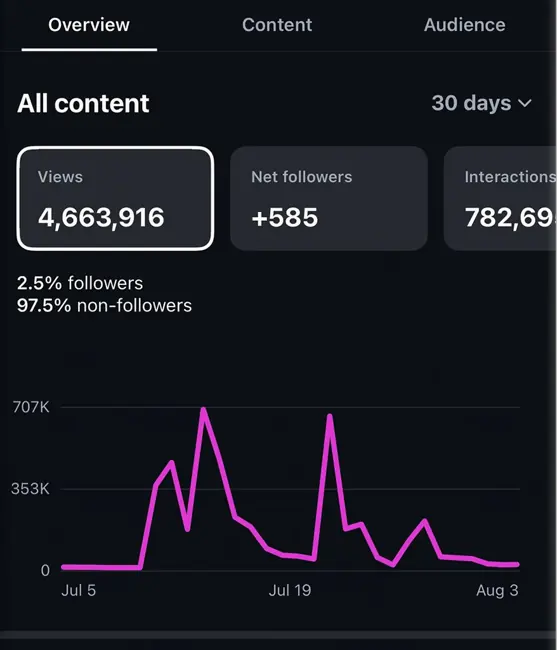Switch to the Overview tab
The width and height of the screenshot is (557, 650).
89,25
